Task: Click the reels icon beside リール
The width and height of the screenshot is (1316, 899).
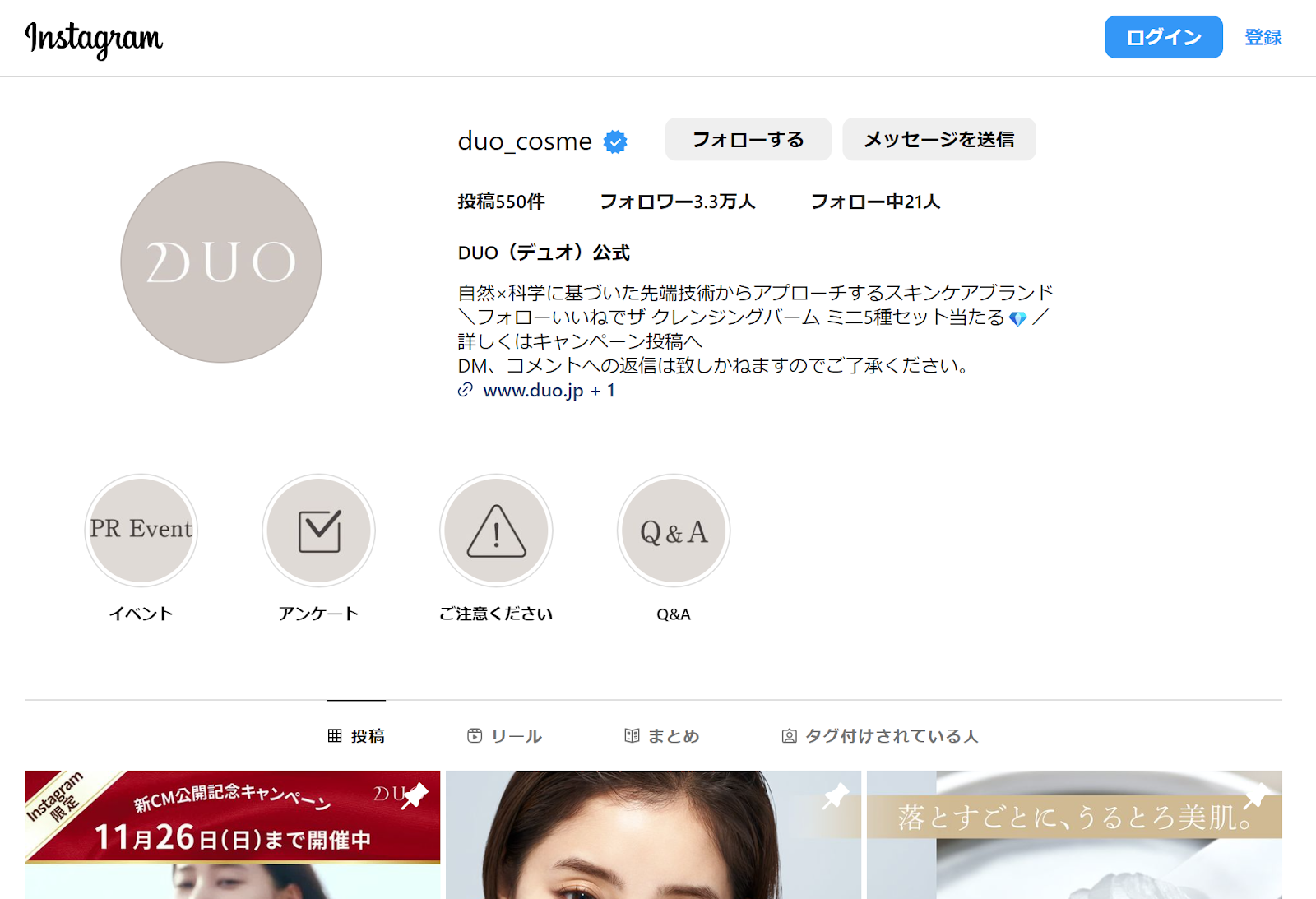Action: pos(475,735)
